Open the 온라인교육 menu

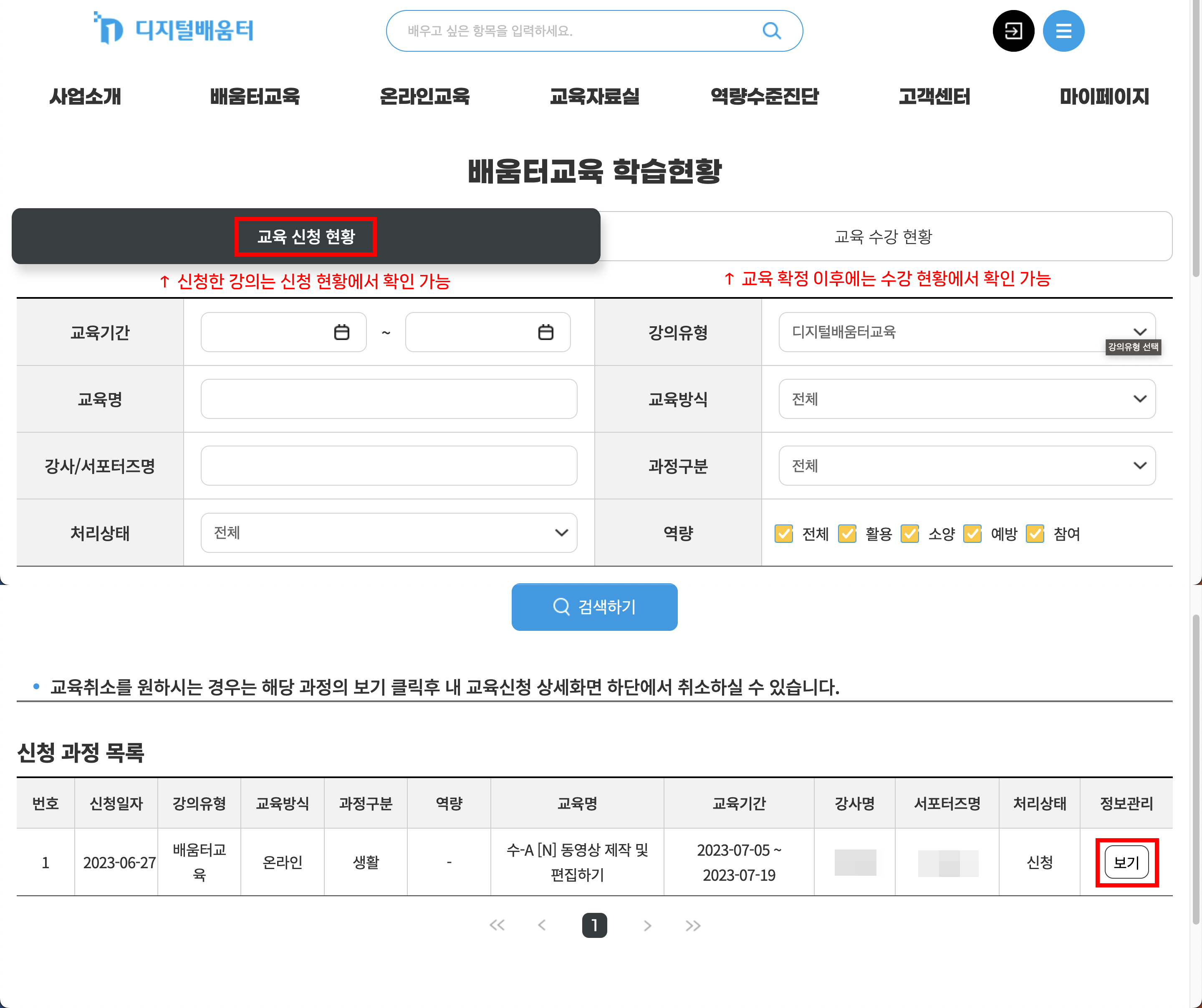click(425, 96)
